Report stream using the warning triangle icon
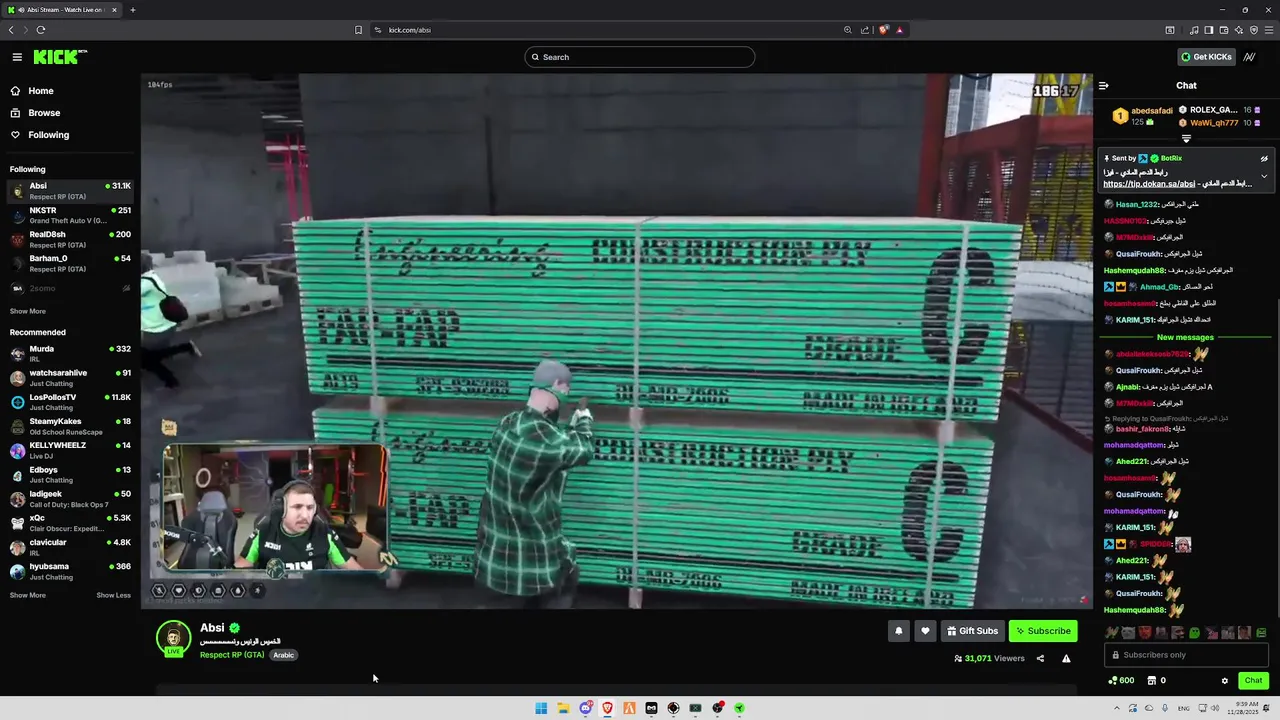 [1066, 658]
